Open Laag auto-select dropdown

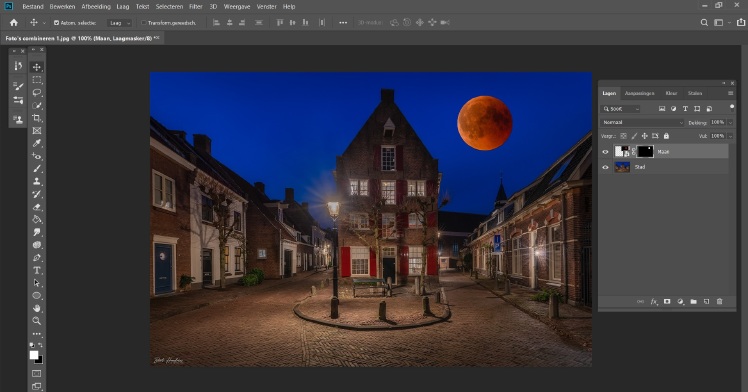pyautogui.click(x=119, y=22)
